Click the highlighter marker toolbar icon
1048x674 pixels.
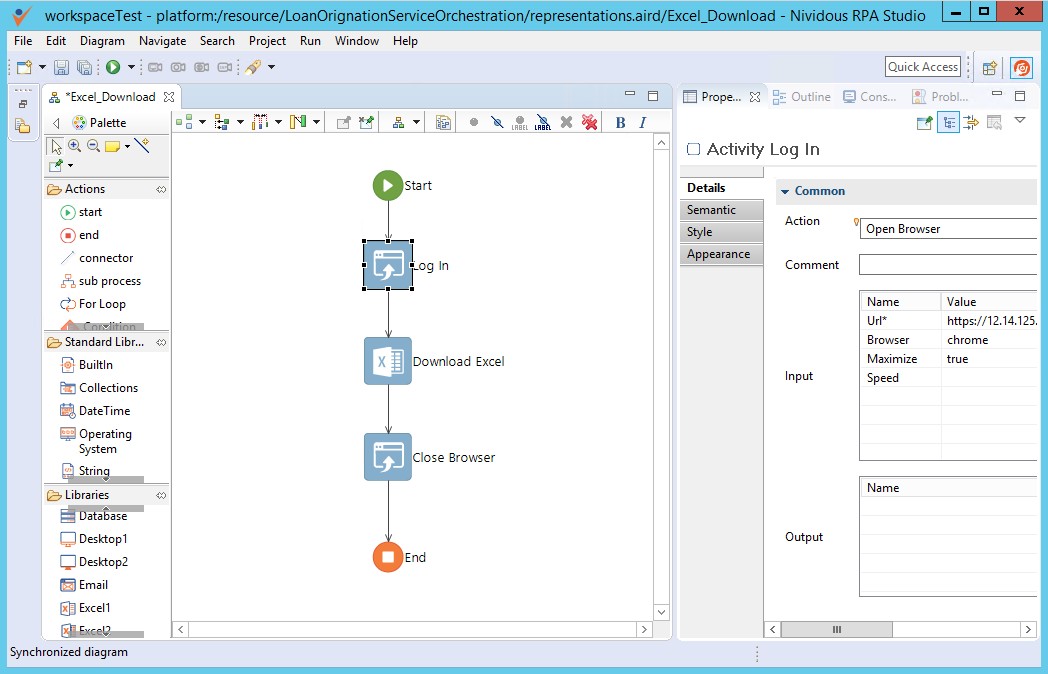(253, 67)
